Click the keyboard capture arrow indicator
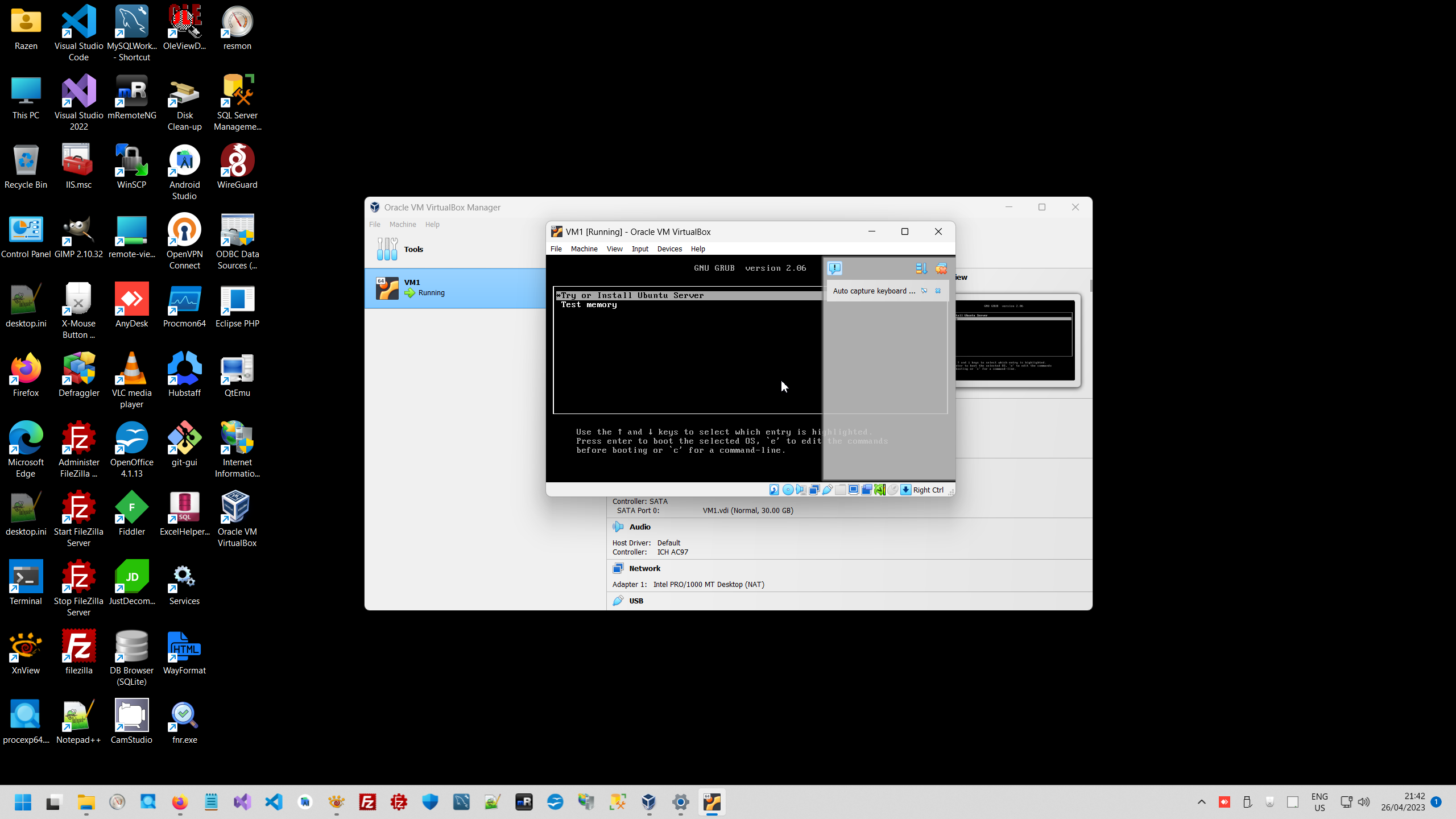The image size is (1456, 819). tap(905, 490)
